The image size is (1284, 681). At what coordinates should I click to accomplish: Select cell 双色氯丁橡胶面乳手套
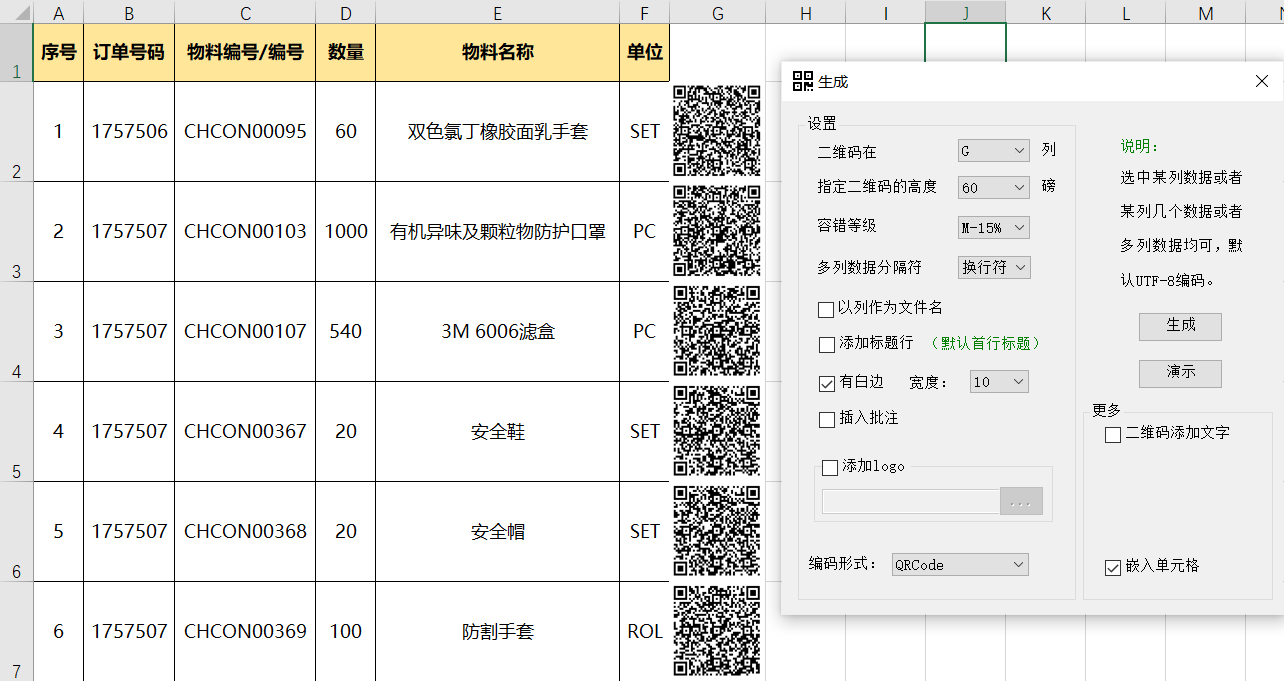point(497,132)
